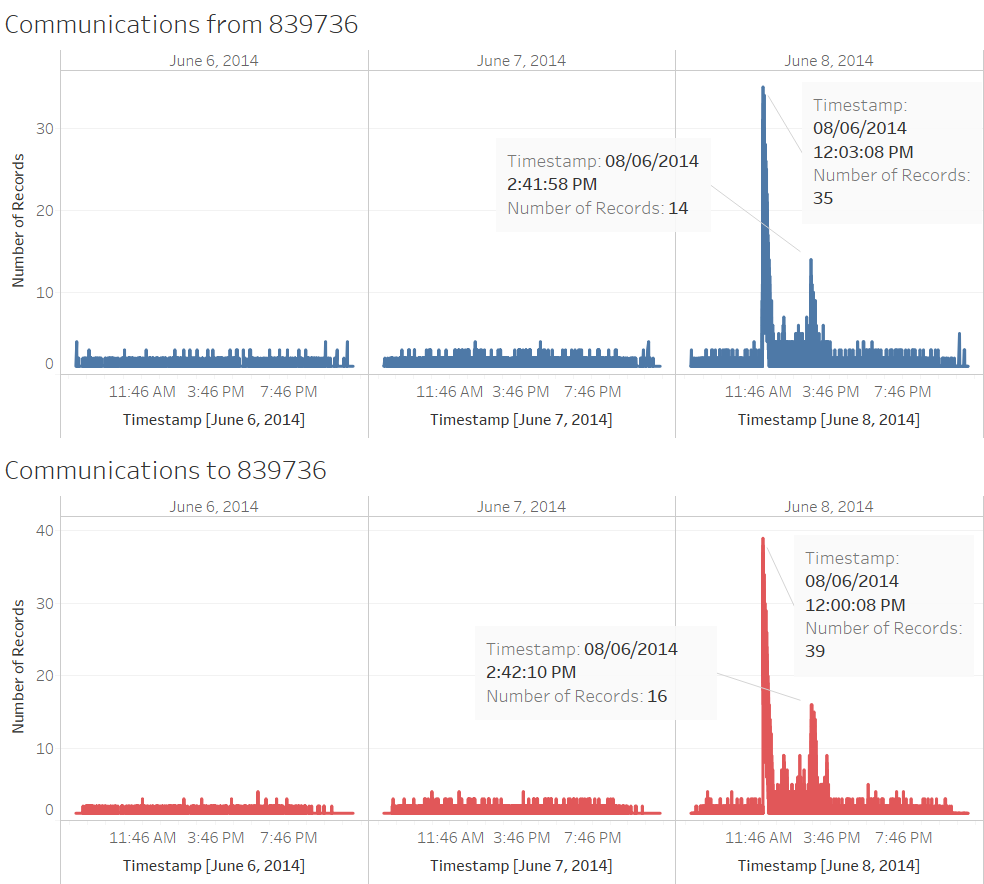Screen dimensions: 984x884
Task: Click the red 39-record peak on June 8
Action: click(763, 540)
